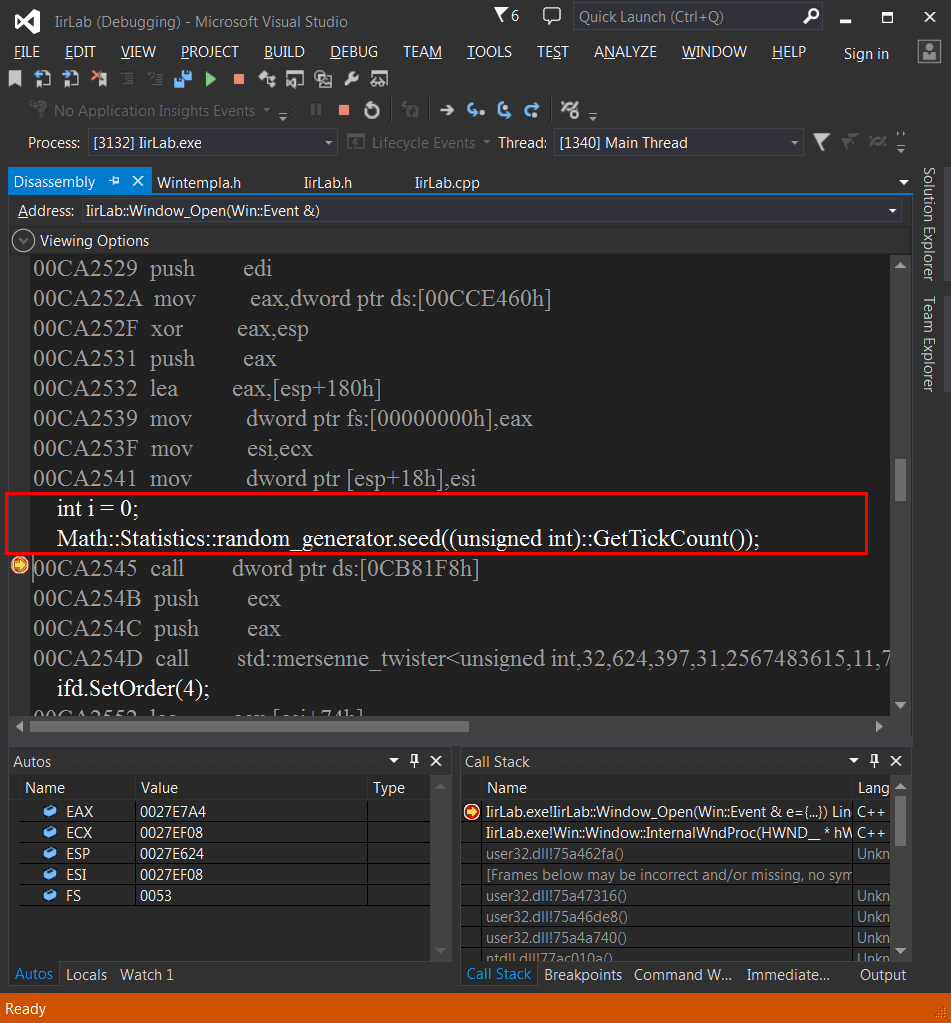The width and height of the screenshot is (951, 1023).
Task: Open the Address dropdown in Disassembly
Action: pos(892,211)
